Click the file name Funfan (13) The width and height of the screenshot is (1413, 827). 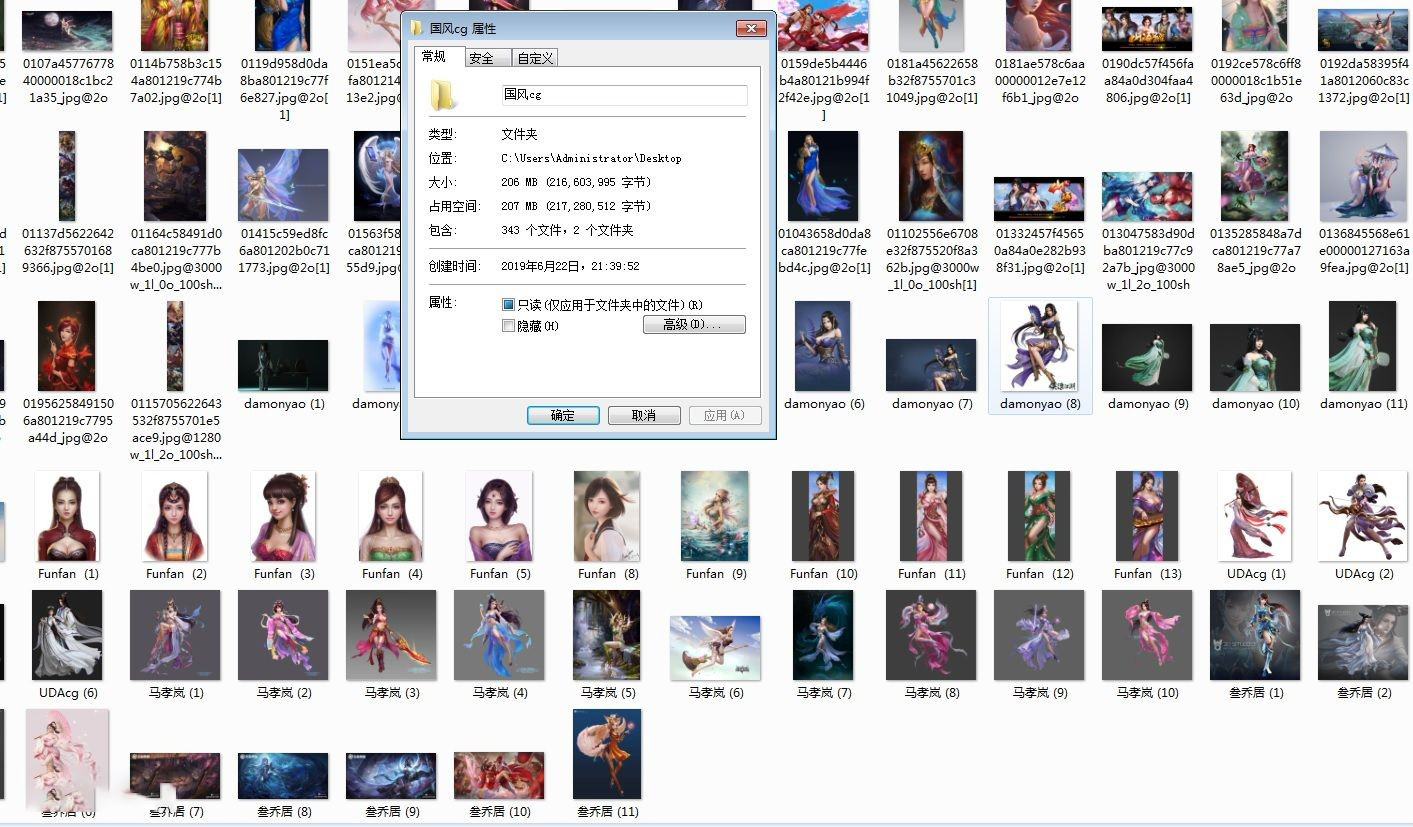click(x=1148, y=574)
